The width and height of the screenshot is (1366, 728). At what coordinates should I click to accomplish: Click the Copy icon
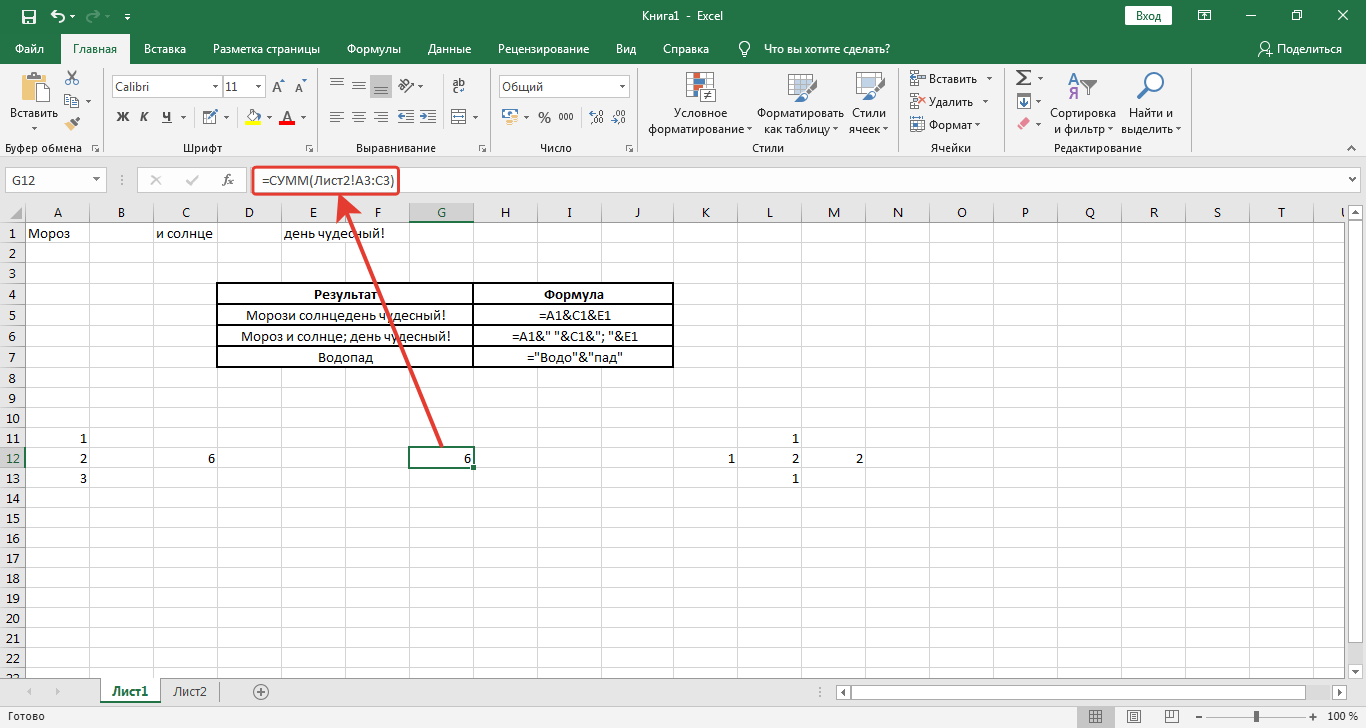[x=72, y=101]
